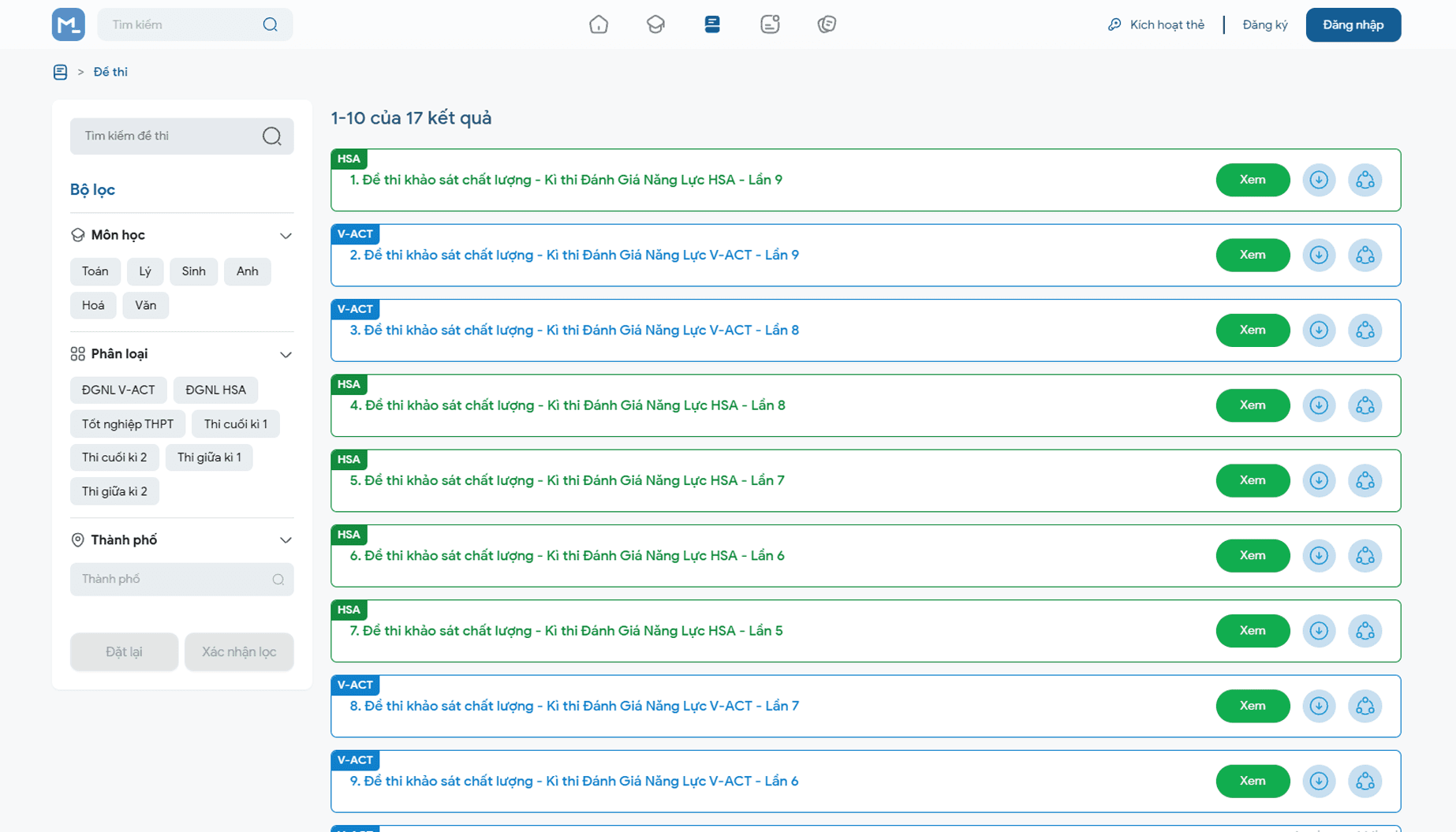Toggle the ĐGNL HSA category filter
Image resolution: width=1456 pixels, height=832 pixels.
point(215,390)
